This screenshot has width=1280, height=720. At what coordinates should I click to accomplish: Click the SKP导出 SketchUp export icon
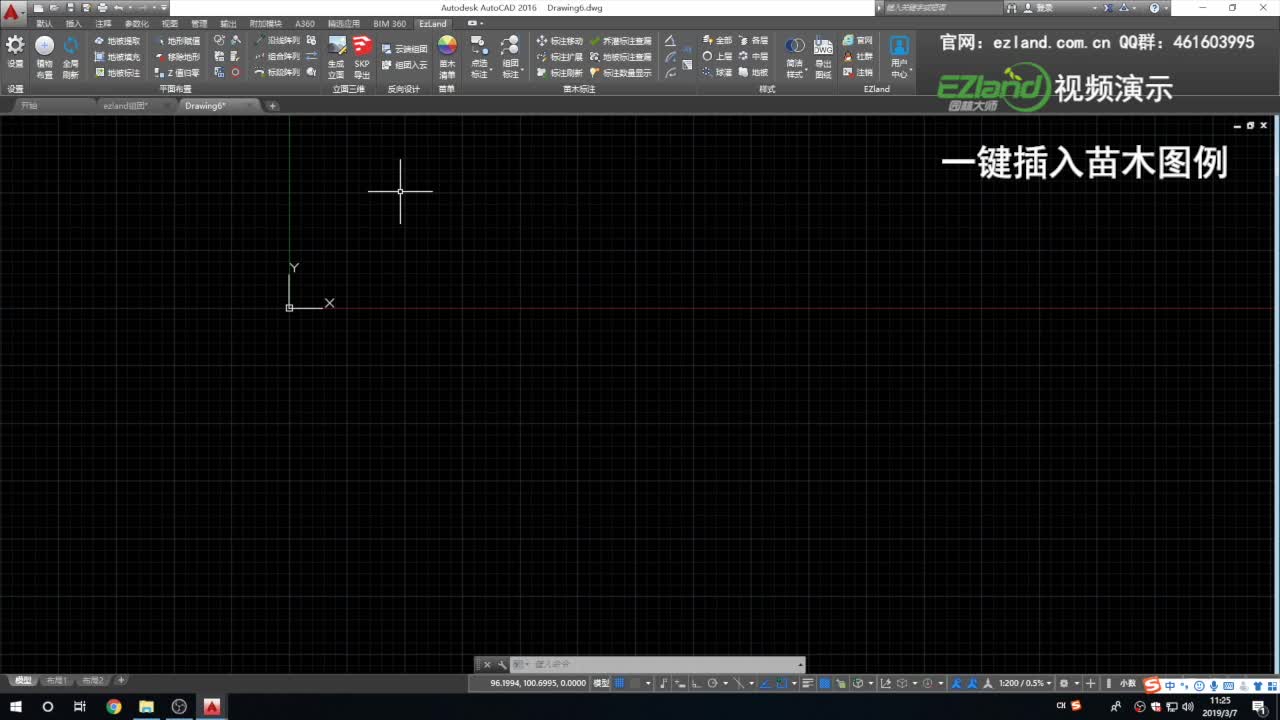[362, 58]
